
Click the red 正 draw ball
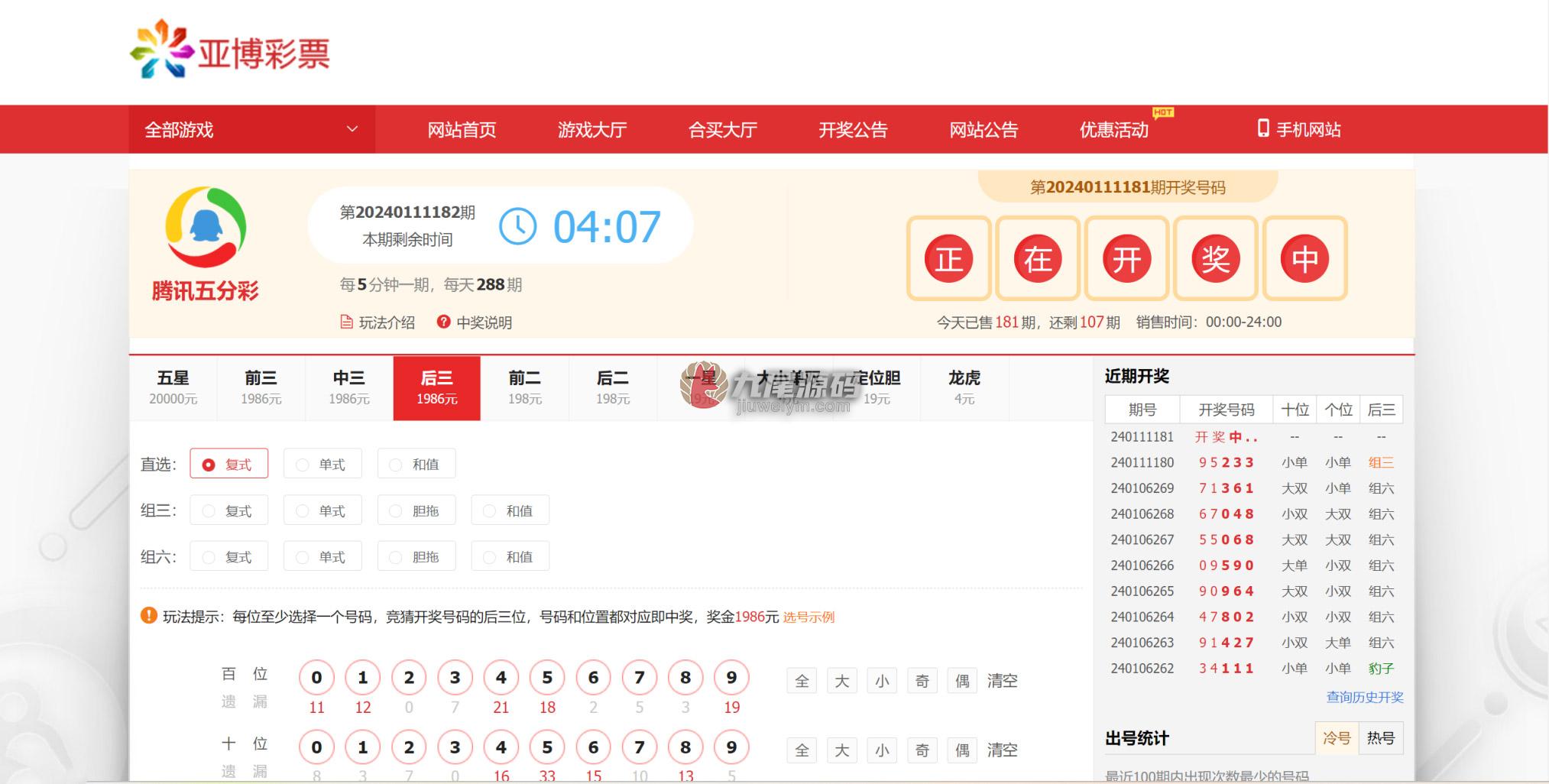pos(948,258)
